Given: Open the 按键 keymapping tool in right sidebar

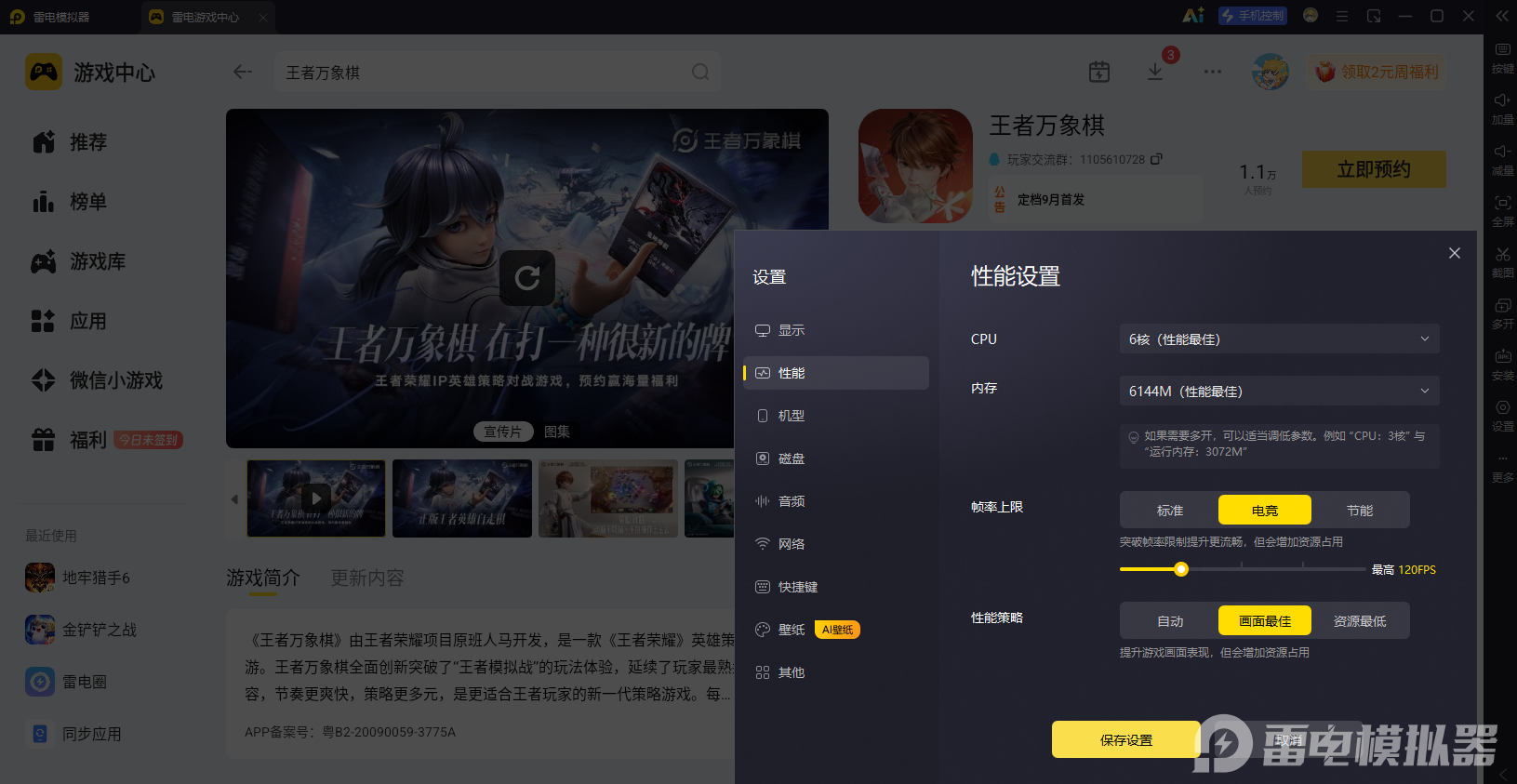Looking at the screenshot, I should (x=1502, y=56).
